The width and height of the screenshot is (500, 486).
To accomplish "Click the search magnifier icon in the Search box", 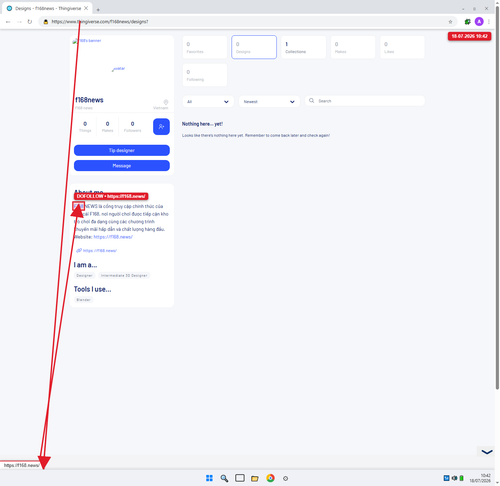I will [311, 101].
